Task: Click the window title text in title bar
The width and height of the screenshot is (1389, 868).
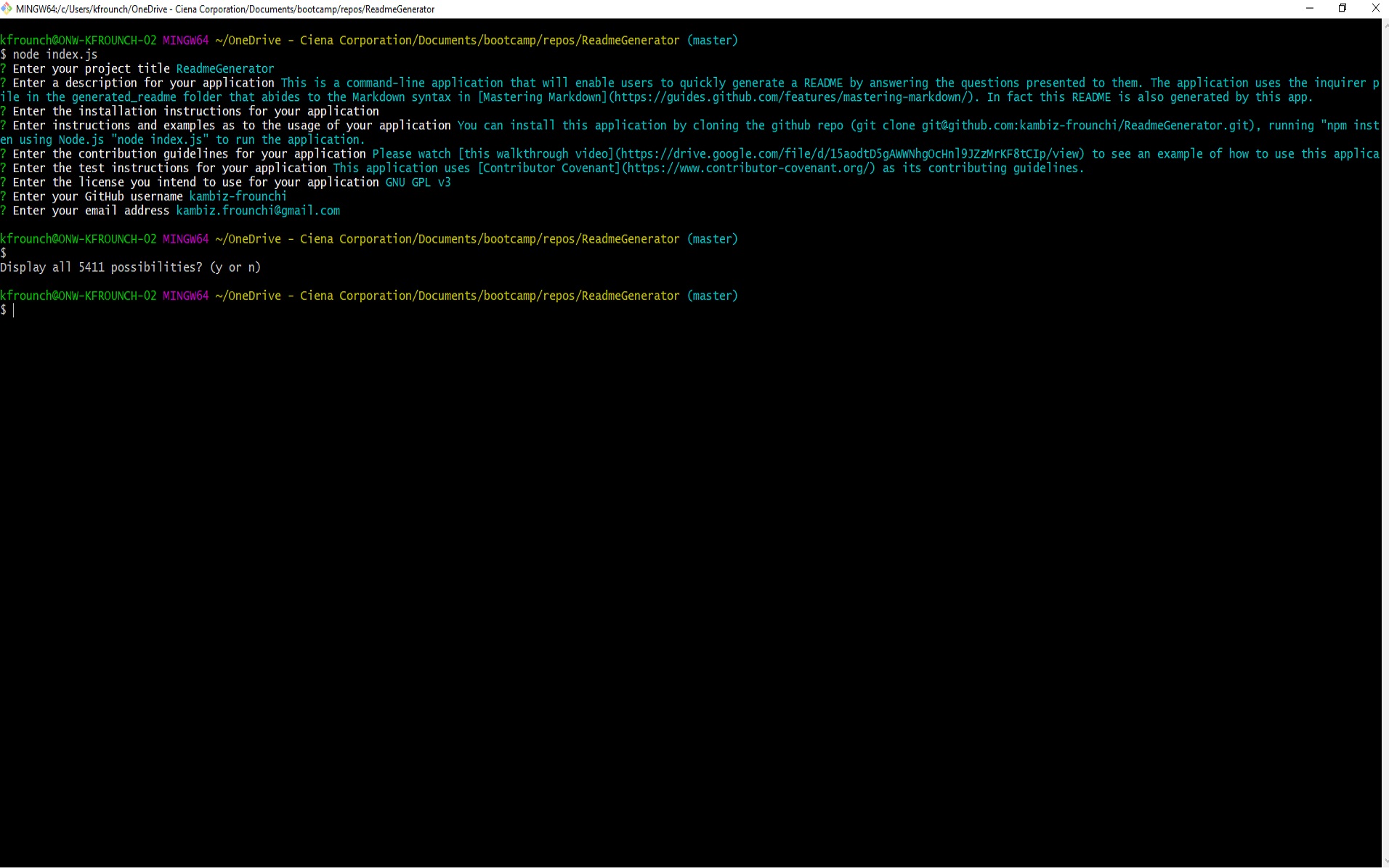Action: 225,9
